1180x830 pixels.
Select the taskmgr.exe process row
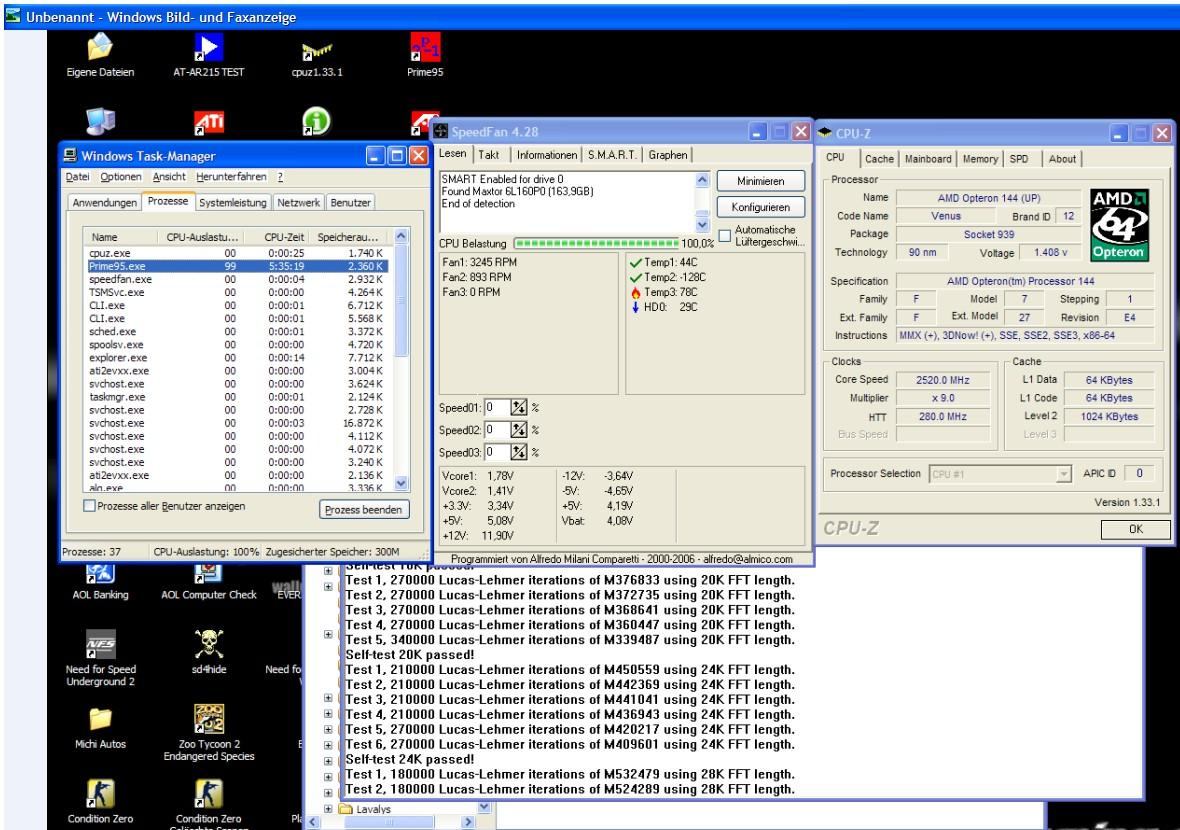click(x=238, y=397)
